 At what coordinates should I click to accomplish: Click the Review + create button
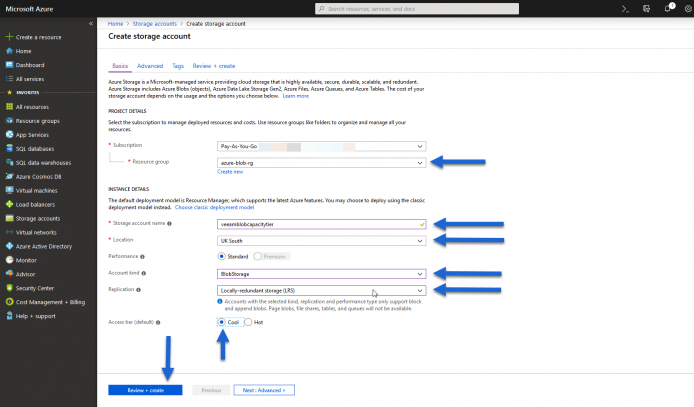pyautogui.click(x=145, y=390)
